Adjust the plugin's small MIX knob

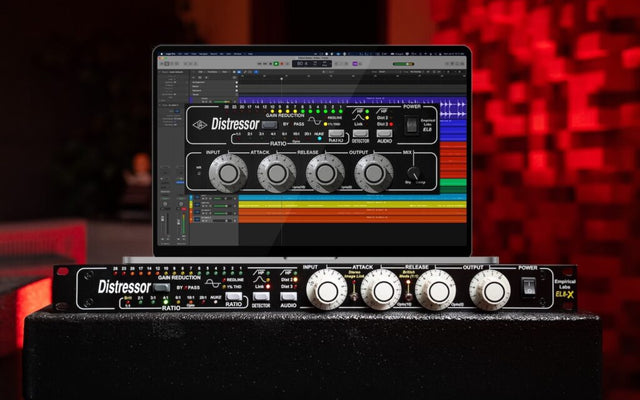(413, 173)
